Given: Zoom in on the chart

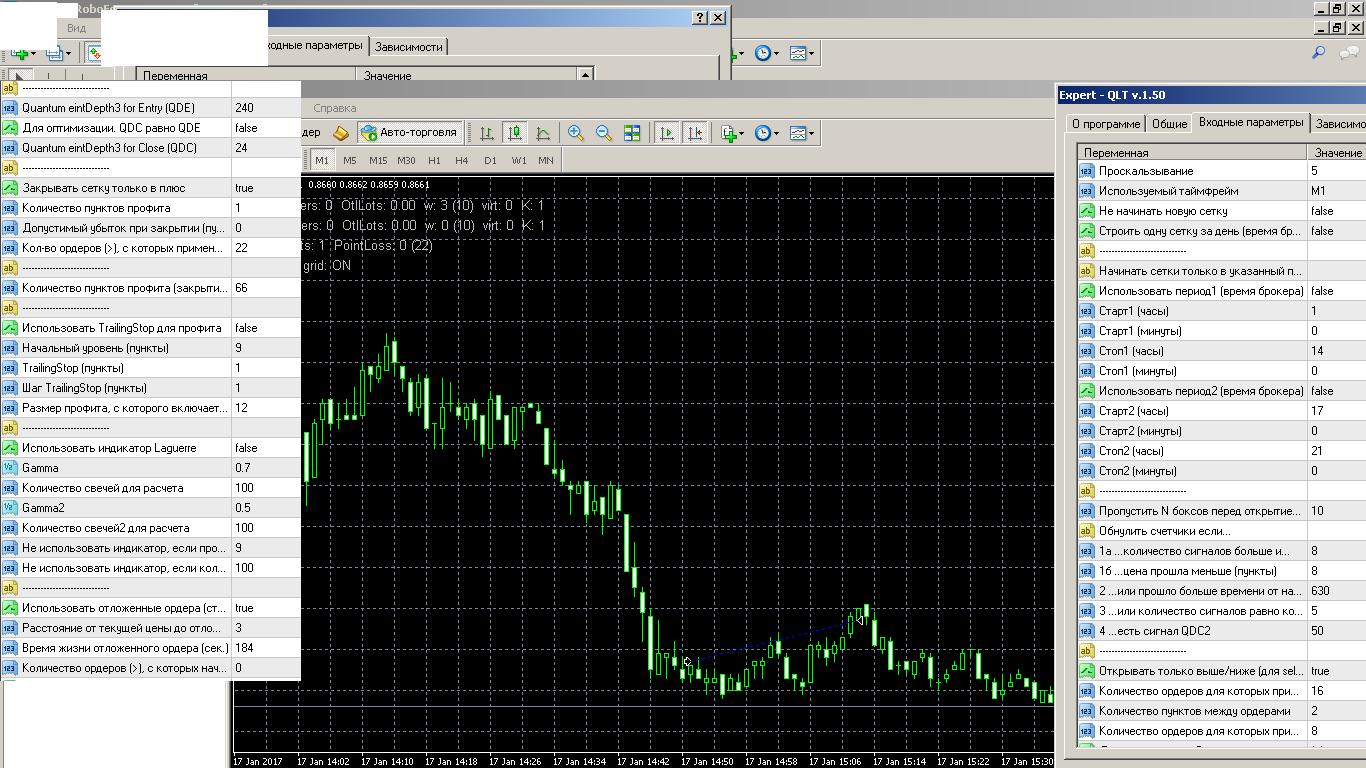Looking at the screenshot, I should click(x=576, y=133).
